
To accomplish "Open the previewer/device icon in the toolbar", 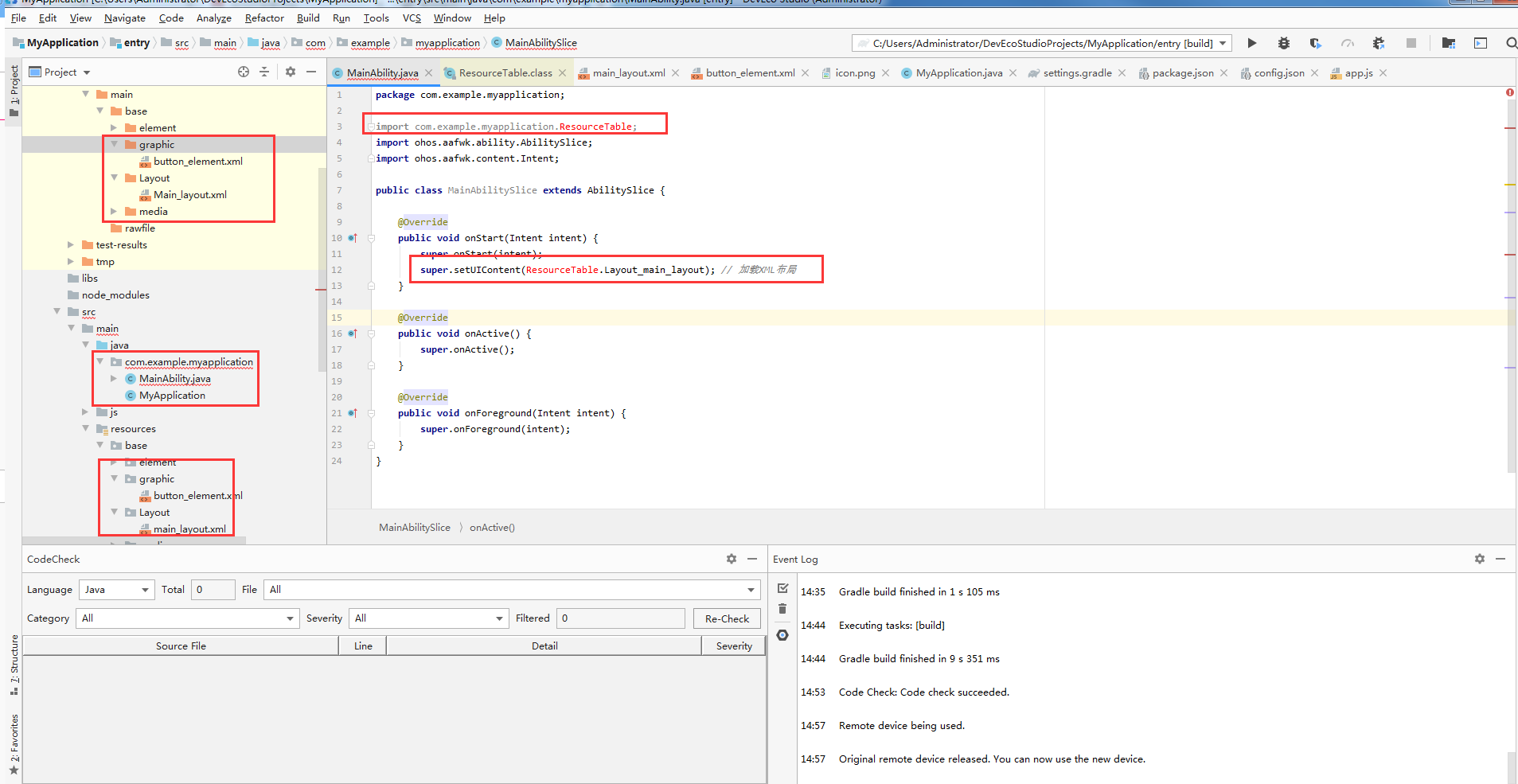I will pyautogui.click(x=1481, y=43).
